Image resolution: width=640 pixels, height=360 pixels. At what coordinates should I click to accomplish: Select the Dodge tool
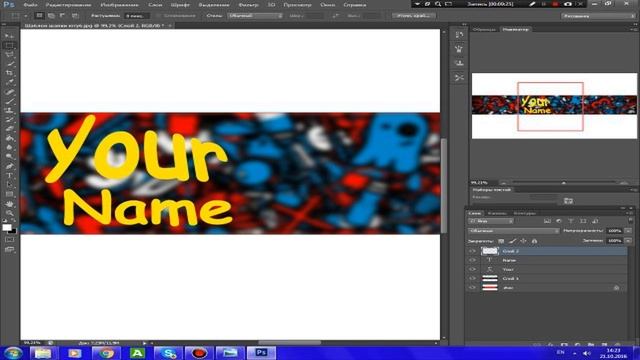point(9,157)
